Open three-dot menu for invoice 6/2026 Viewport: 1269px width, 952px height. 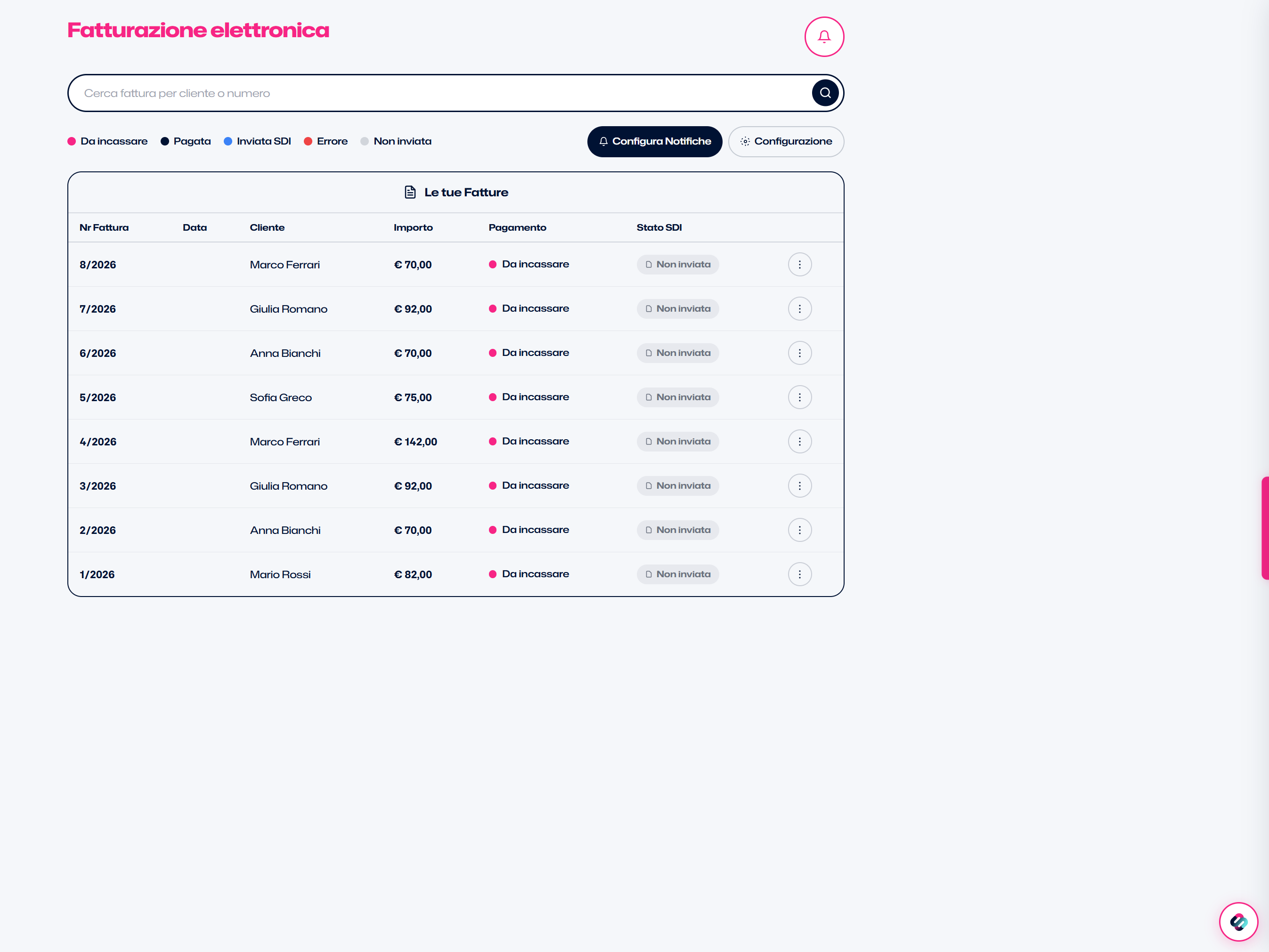(800, 353)
